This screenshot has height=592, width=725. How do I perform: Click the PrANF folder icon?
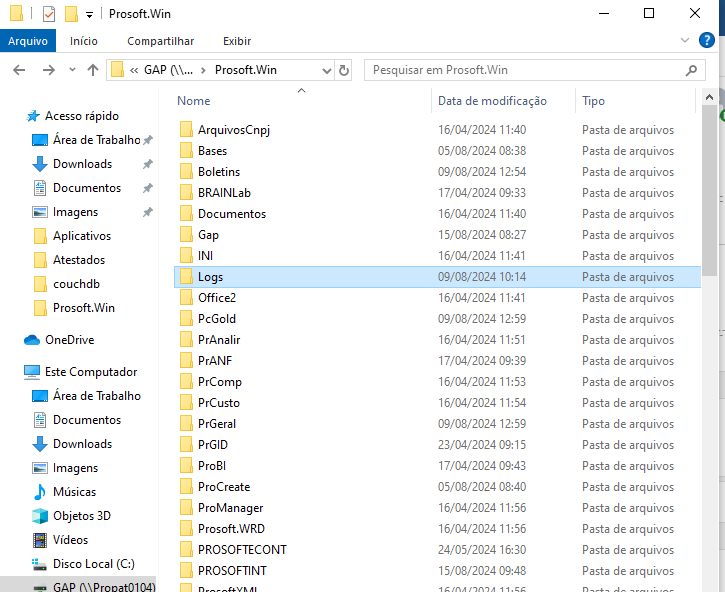[186, 361]
